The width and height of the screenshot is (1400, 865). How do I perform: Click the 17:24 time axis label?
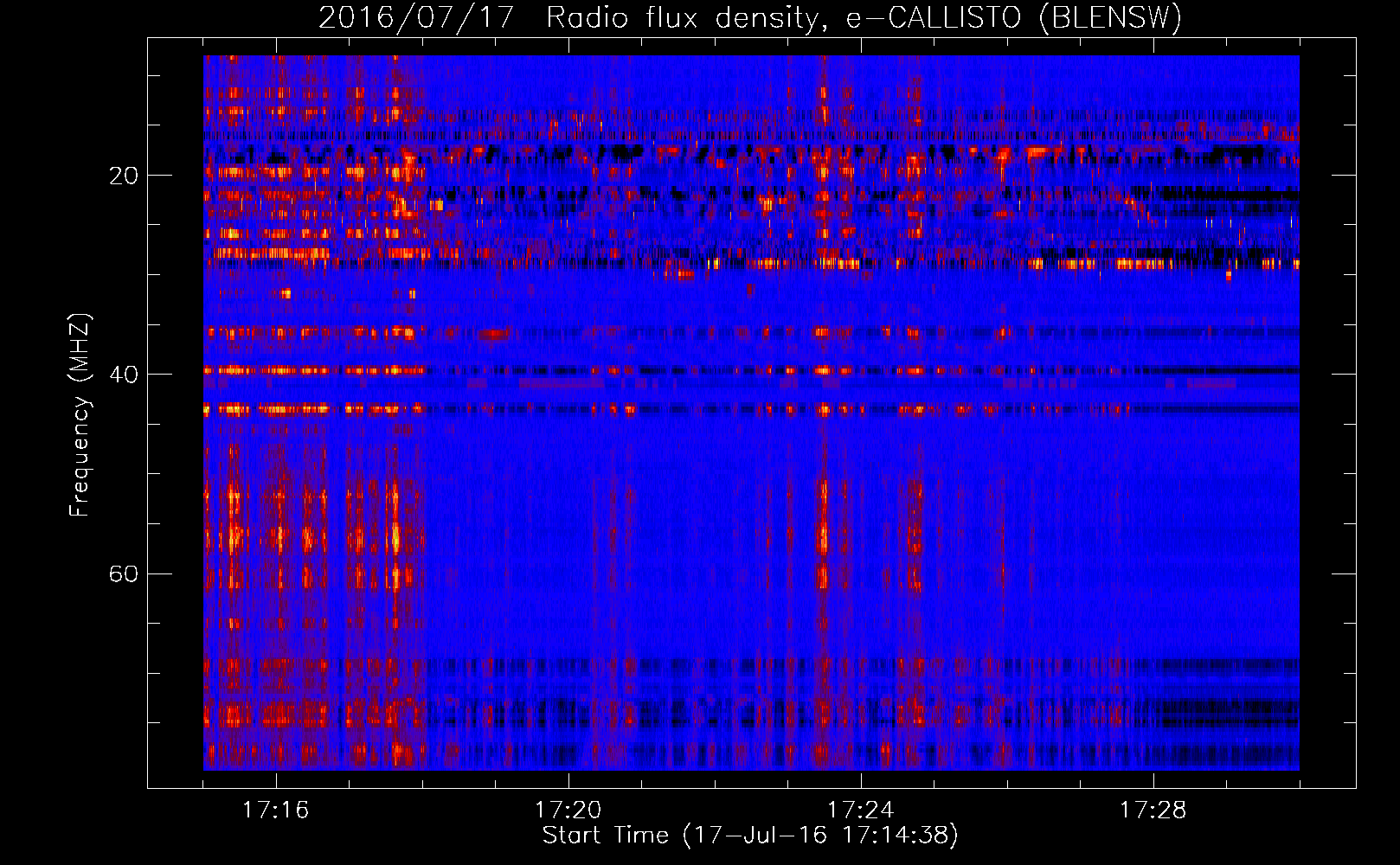pyautogui.click(x=861, y=811)
